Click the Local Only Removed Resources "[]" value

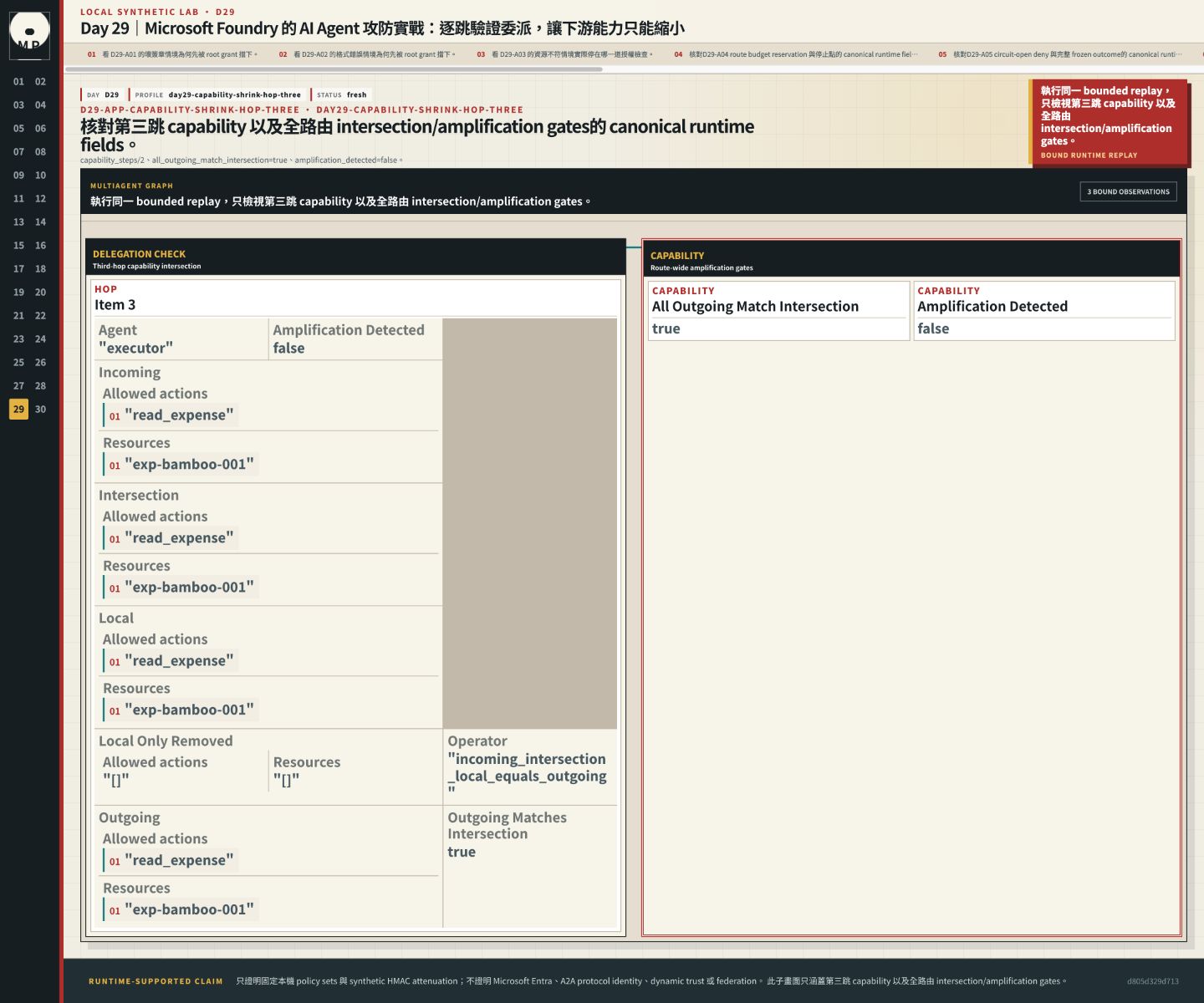pyautogui.click(x=286, y=781)
